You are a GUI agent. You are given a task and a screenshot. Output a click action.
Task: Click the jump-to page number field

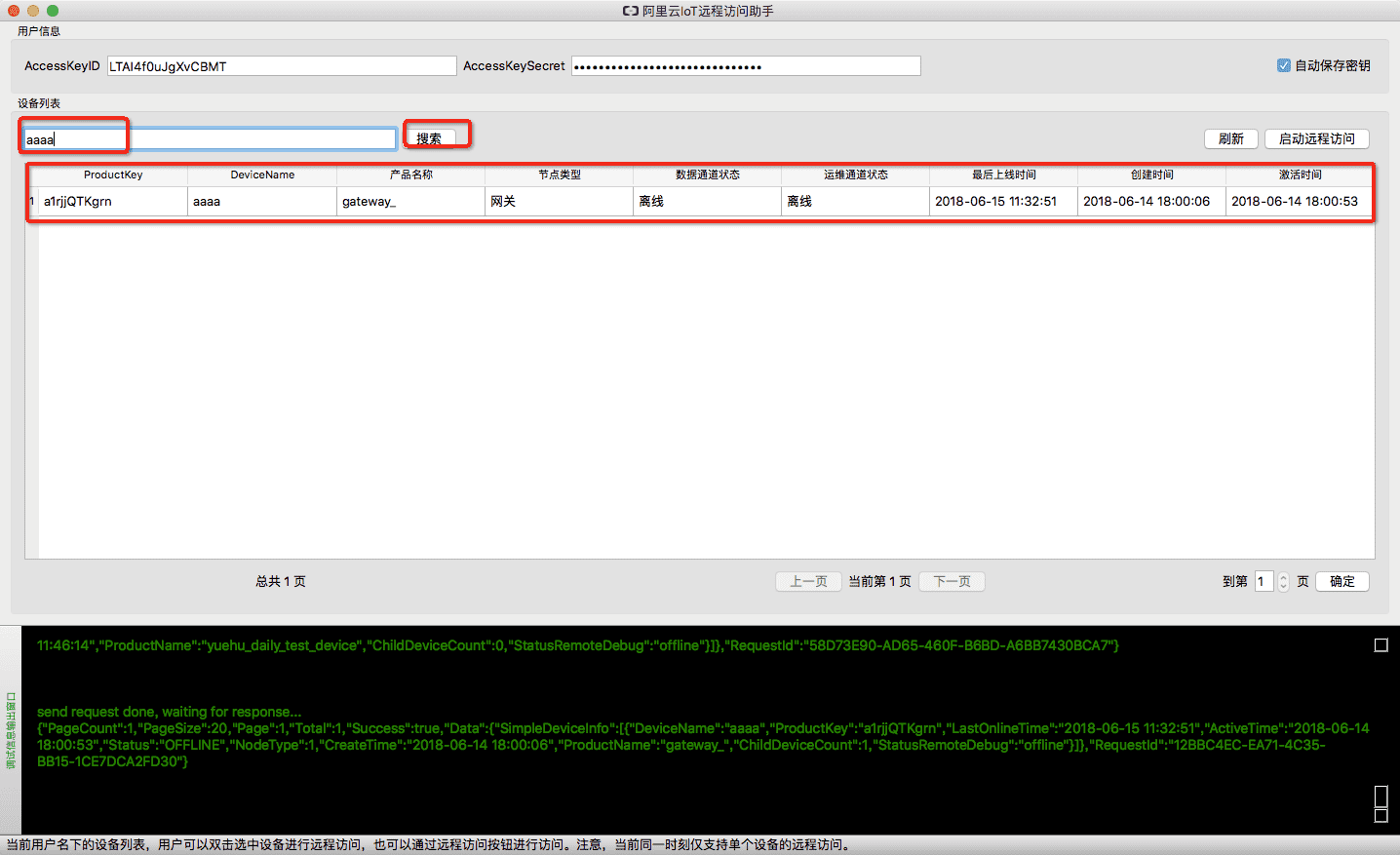pos(1264,582)
